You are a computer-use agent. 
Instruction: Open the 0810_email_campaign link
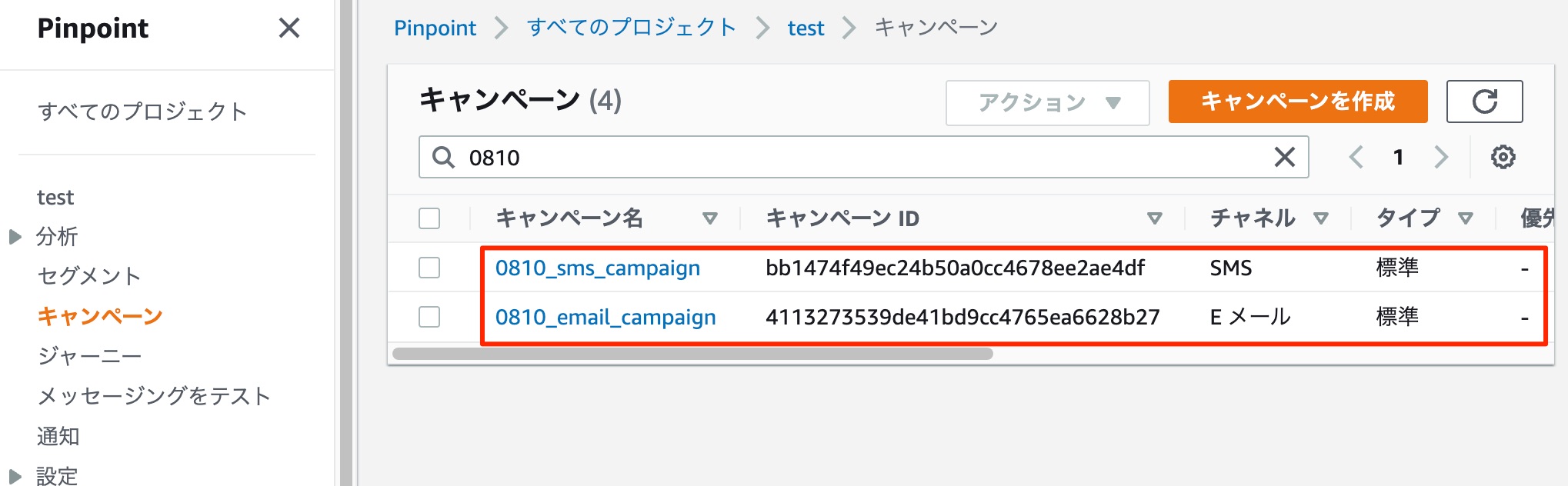606,317
